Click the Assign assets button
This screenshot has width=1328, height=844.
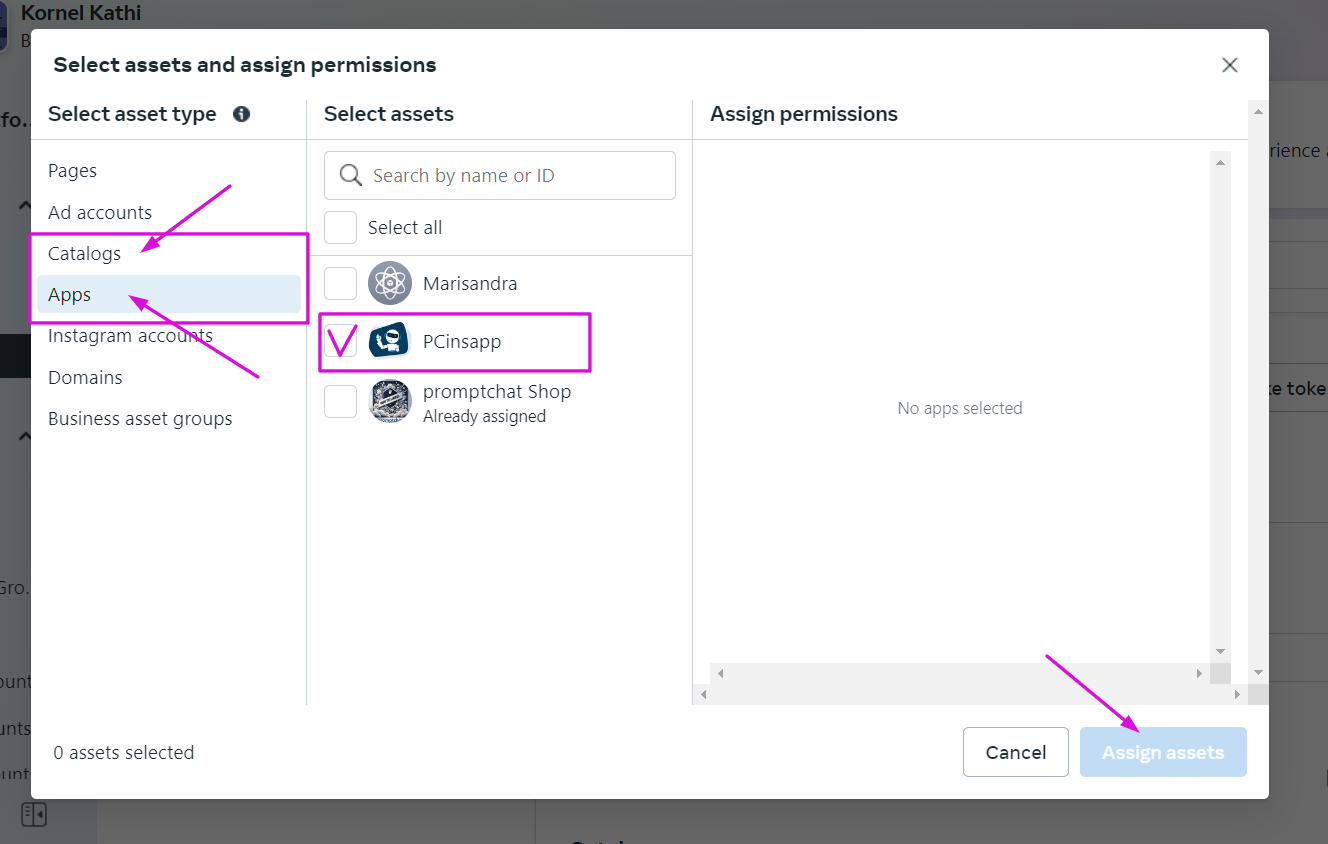(x=1163, y=752)
